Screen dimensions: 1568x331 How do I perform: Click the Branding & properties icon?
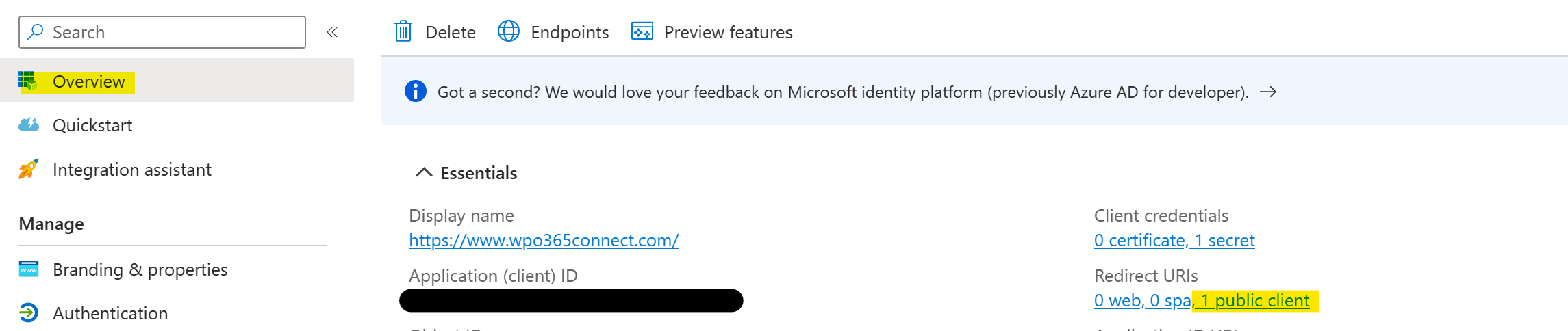29,269
